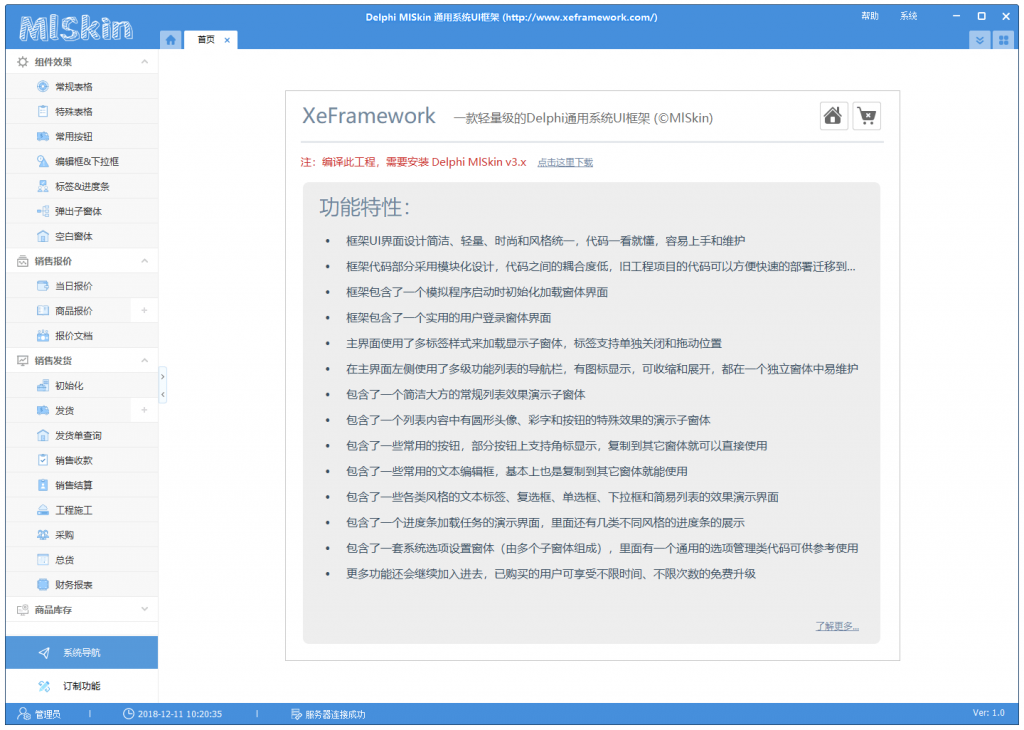Open the grid layout icon at top right

1003,40
